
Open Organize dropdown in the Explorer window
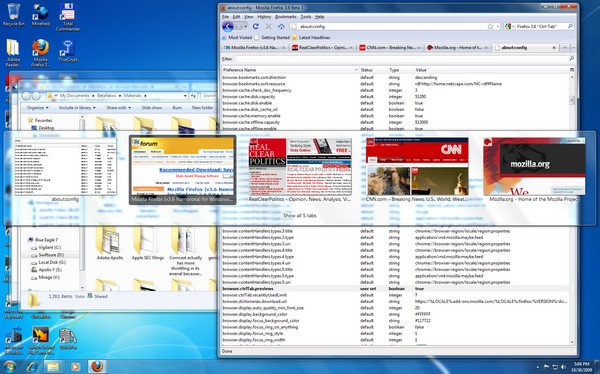[x=38, y=108]
